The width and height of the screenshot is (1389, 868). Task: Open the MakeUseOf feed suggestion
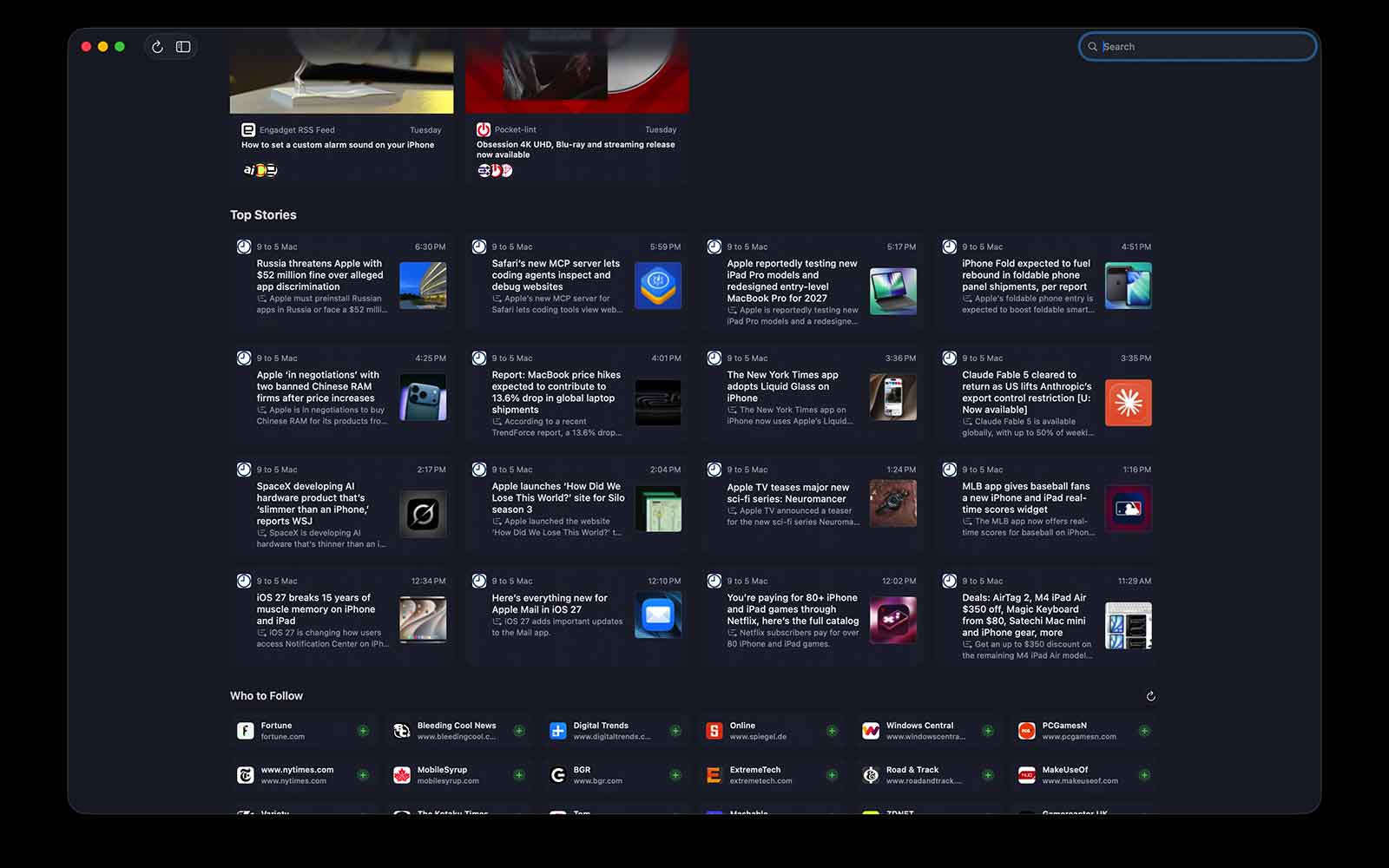click(1085, 775)
